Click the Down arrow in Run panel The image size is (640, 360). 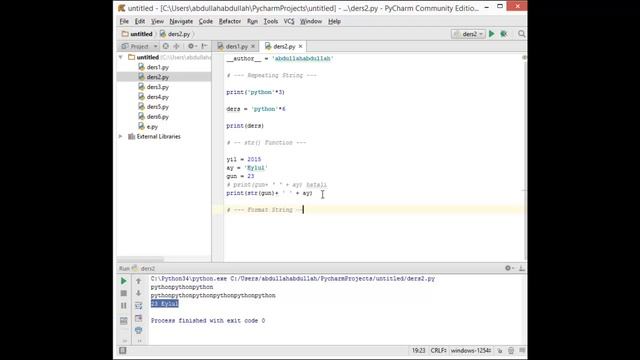(138, 293)
